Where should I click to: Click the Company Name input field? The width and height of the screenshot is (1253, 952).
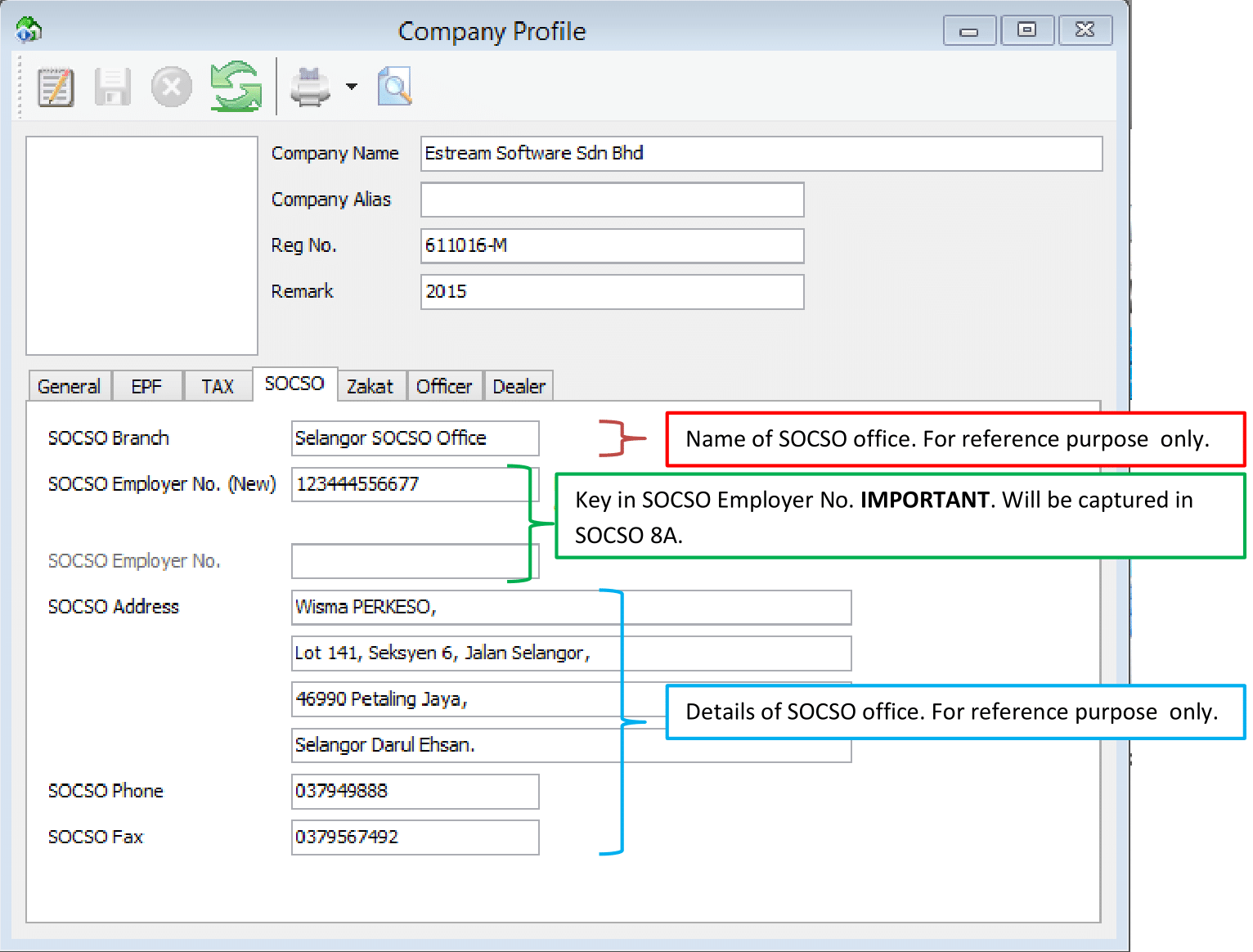761,154
